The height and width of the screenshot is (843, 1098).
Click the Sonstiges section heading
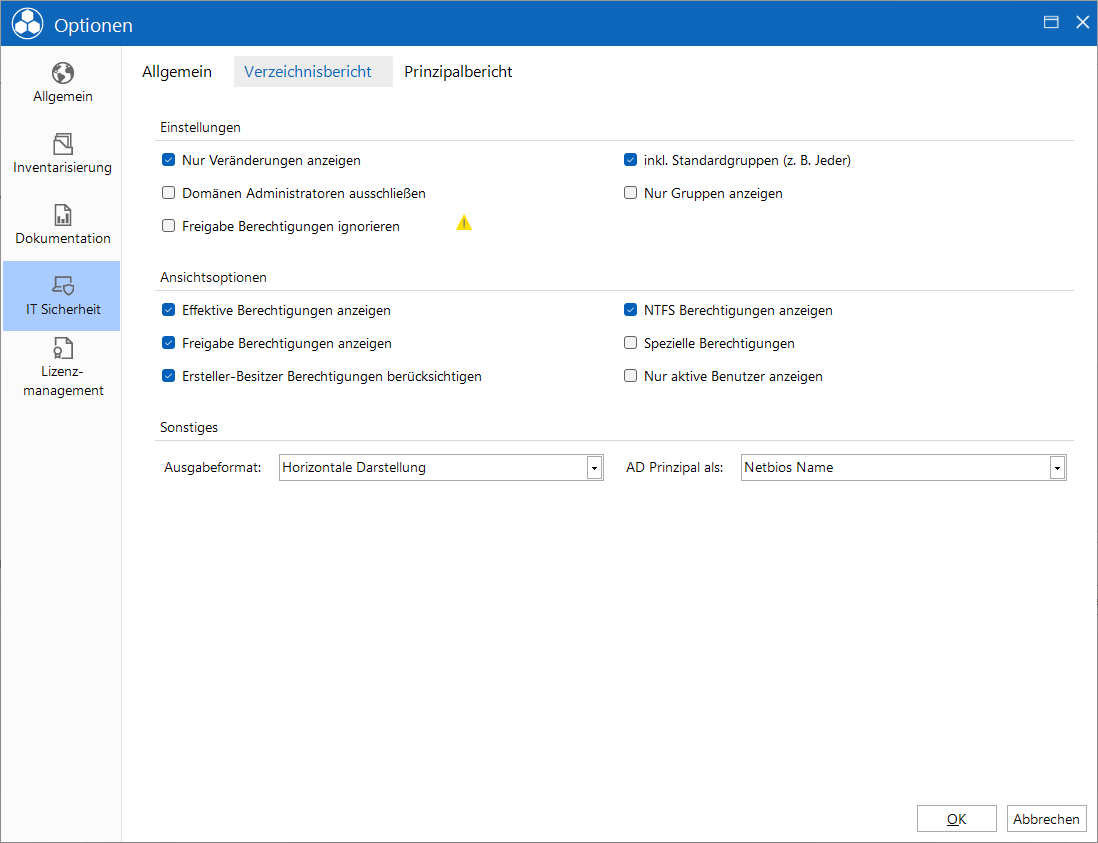pyautogui.click(x=189, y=427)
